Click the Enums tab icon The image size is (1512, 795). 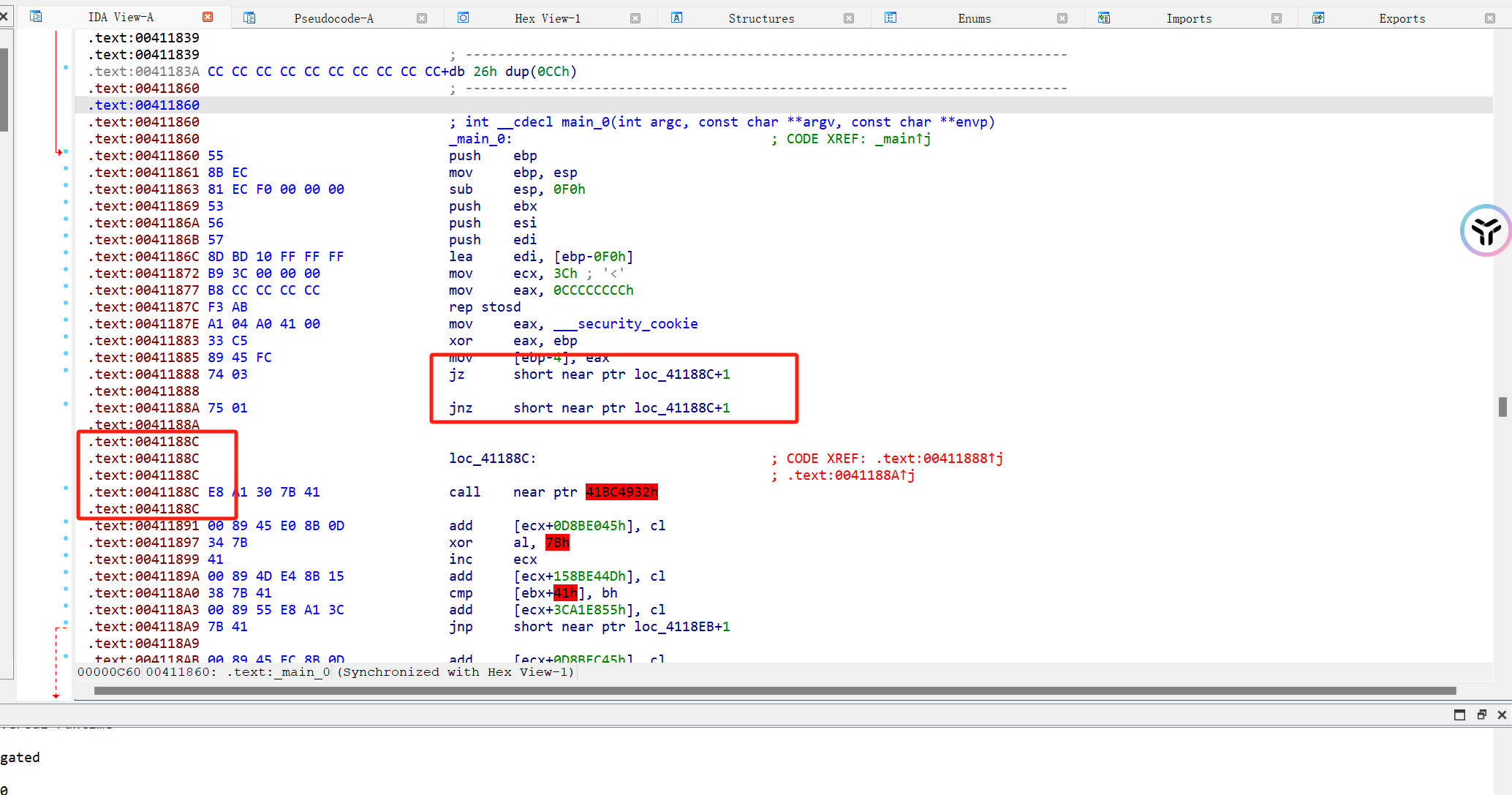[890, 18]
